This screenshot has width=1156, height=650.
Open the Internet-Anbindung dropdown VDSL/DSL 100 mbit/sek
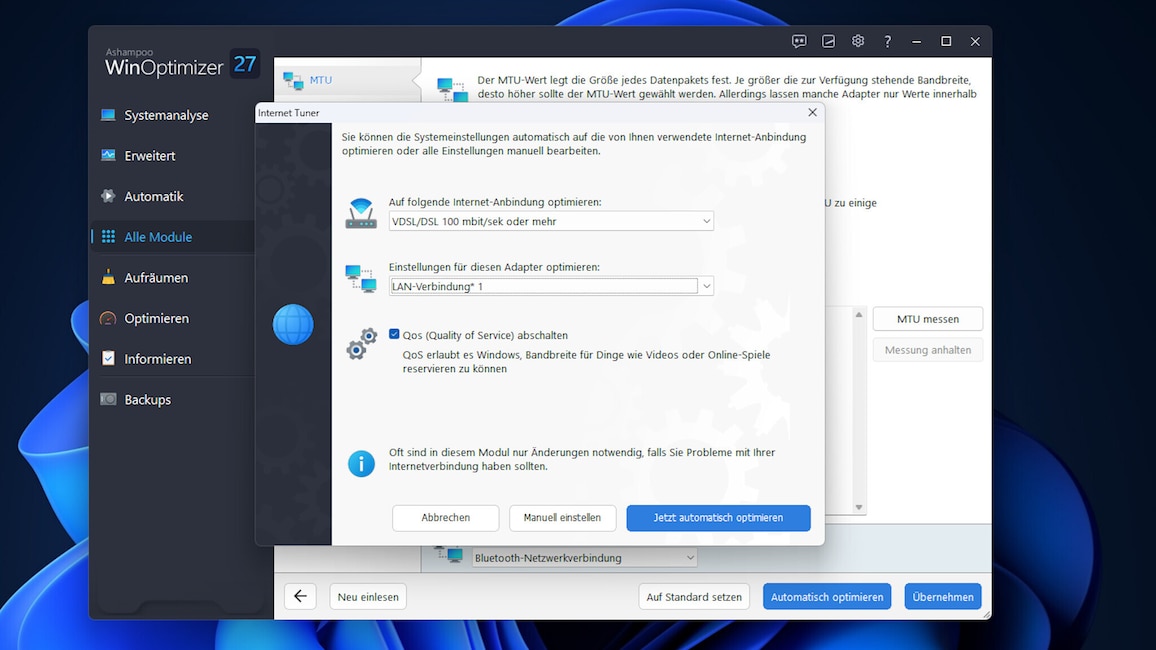click(x=551, y=221)
